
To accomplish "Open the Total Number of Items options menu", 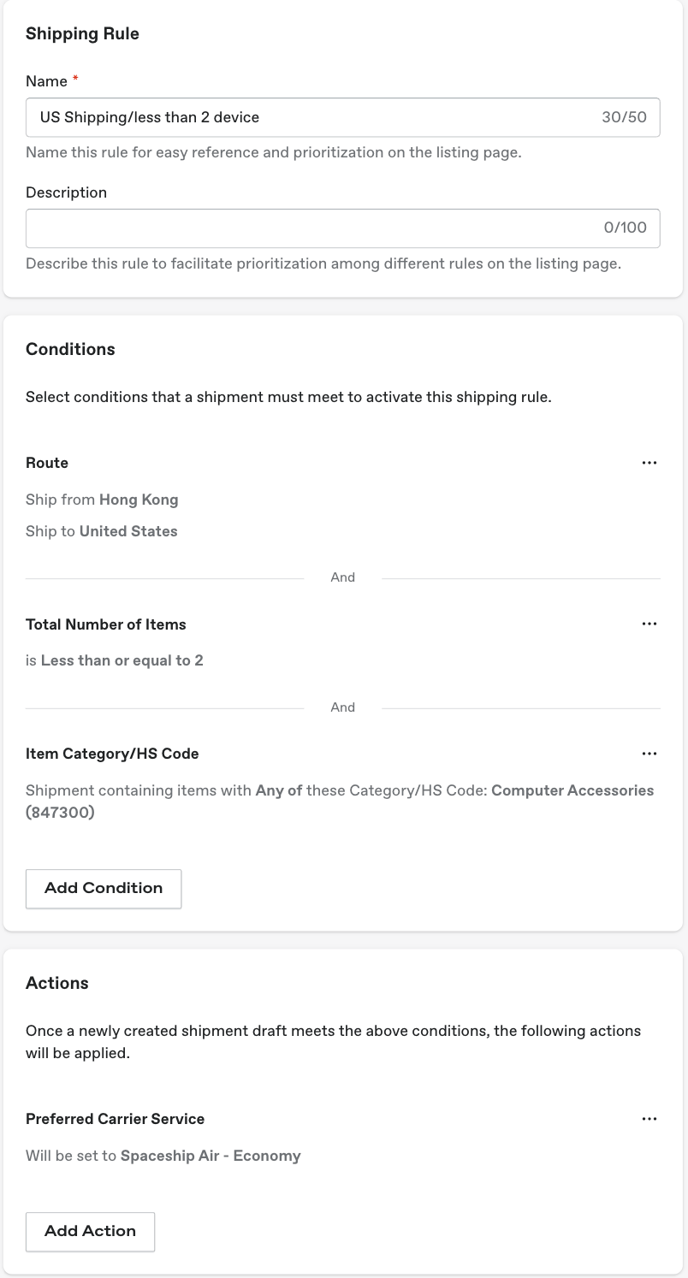I will click(649, 624).
